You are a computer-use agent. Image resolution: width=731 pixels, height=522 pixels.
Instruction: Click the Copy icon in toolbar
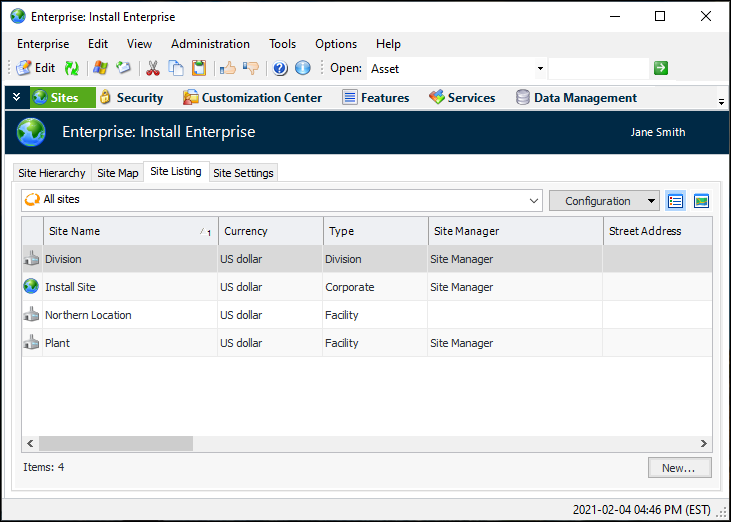pos(176,68)
